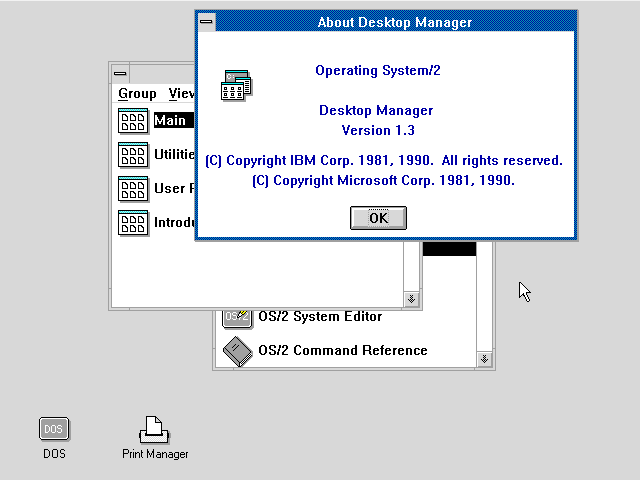
Task: Open Desktop Manager window system menu box
Action: pos(120,73)
